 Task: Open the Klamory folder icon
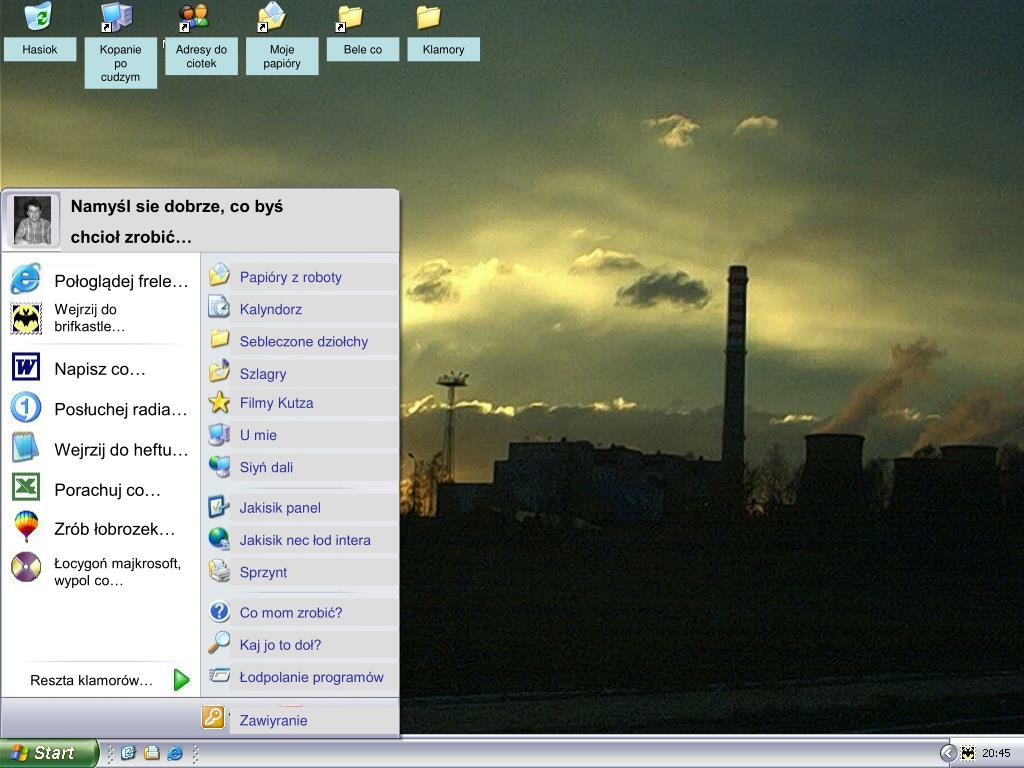tap(428, 17)
